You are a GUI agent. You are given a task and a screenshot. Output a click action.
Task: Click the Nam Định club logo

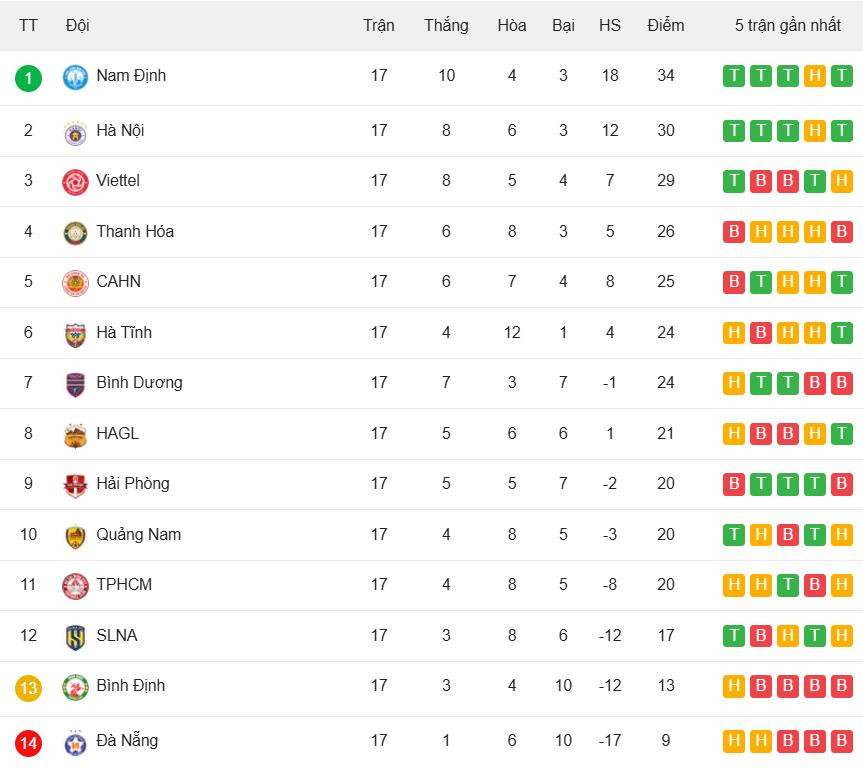click(75, 77)
